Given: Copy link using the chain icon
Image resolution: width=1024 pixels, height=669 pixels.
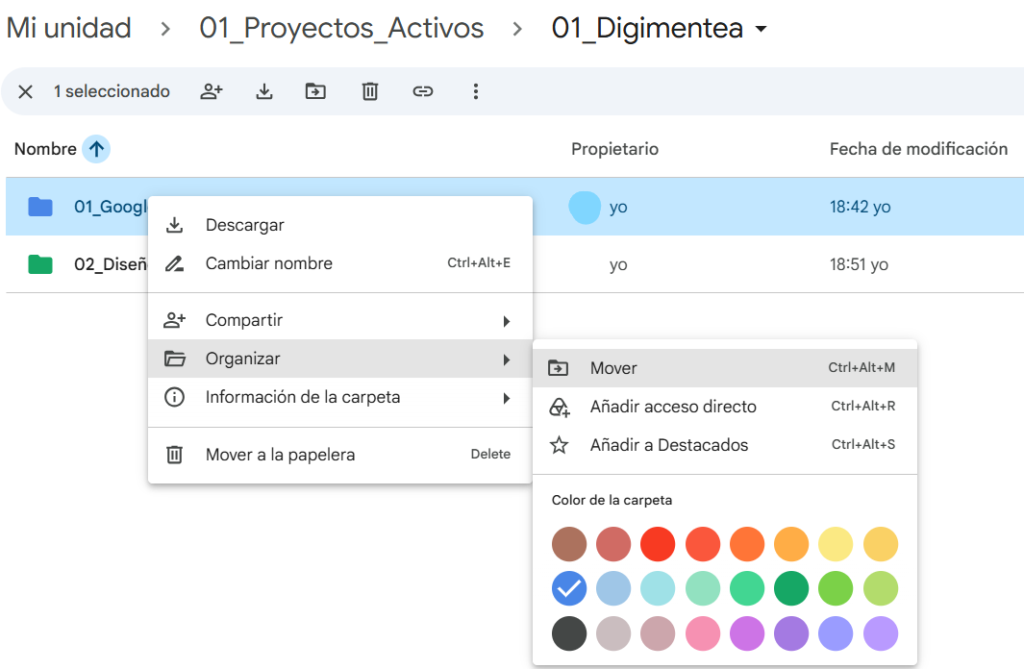Looking at the screenshot, I should (423, 91).
